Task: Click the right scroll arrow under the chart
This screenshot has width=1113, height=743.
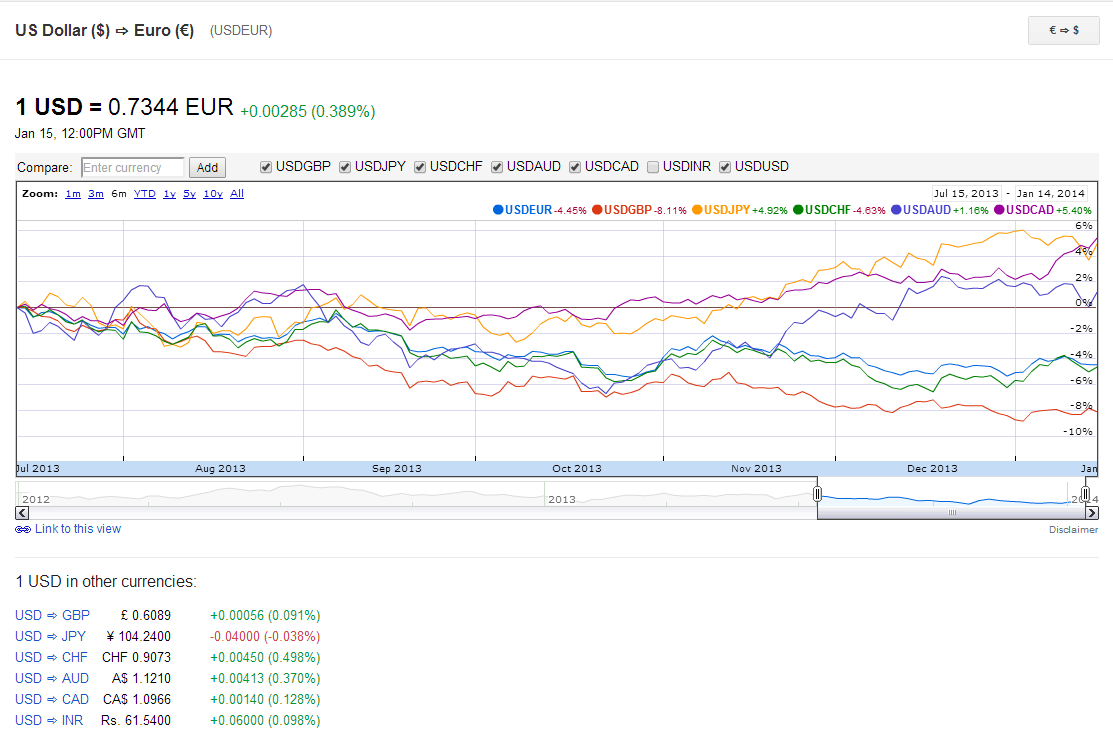Action: (1091, 512)
